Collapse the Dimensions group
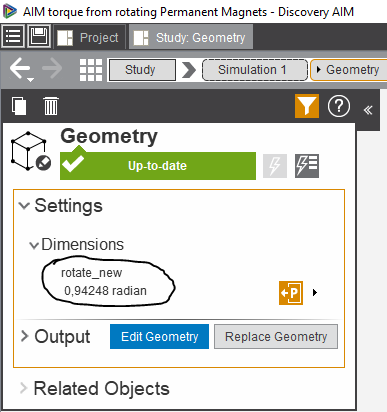387x412 pixels. [x=34, y=246]
